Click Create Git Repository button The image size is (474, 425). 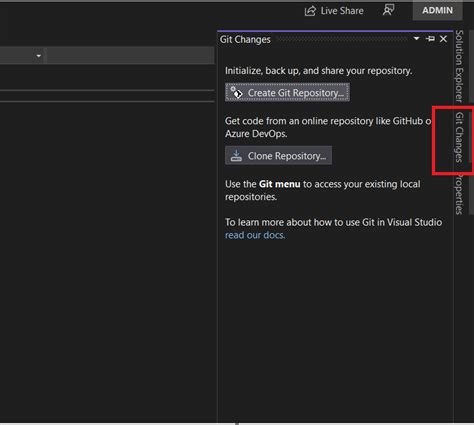(x=287, y=92)
